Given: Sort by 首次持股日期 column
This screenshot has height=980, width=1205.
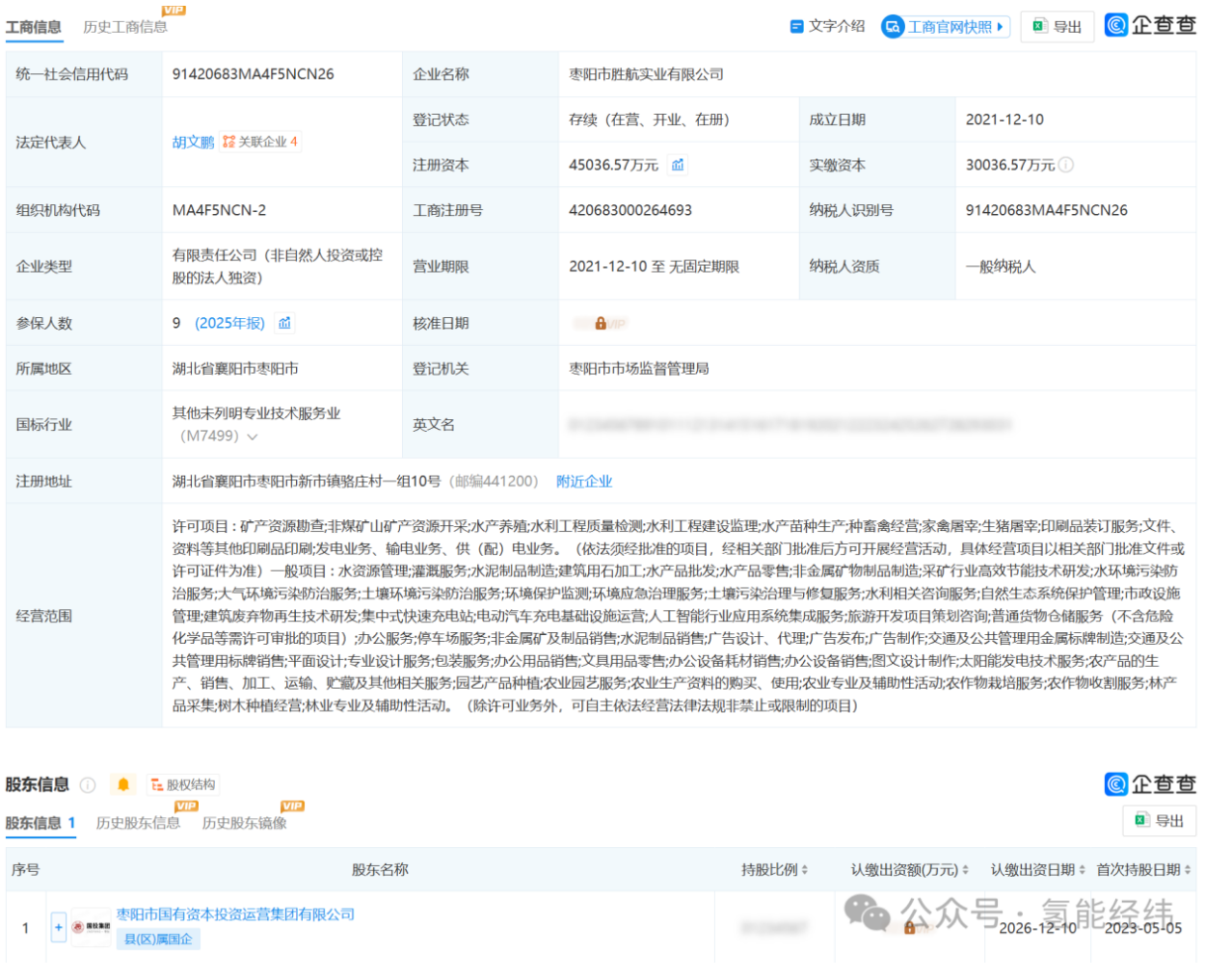Looking at the screenshot, I should pos(1143,869).
